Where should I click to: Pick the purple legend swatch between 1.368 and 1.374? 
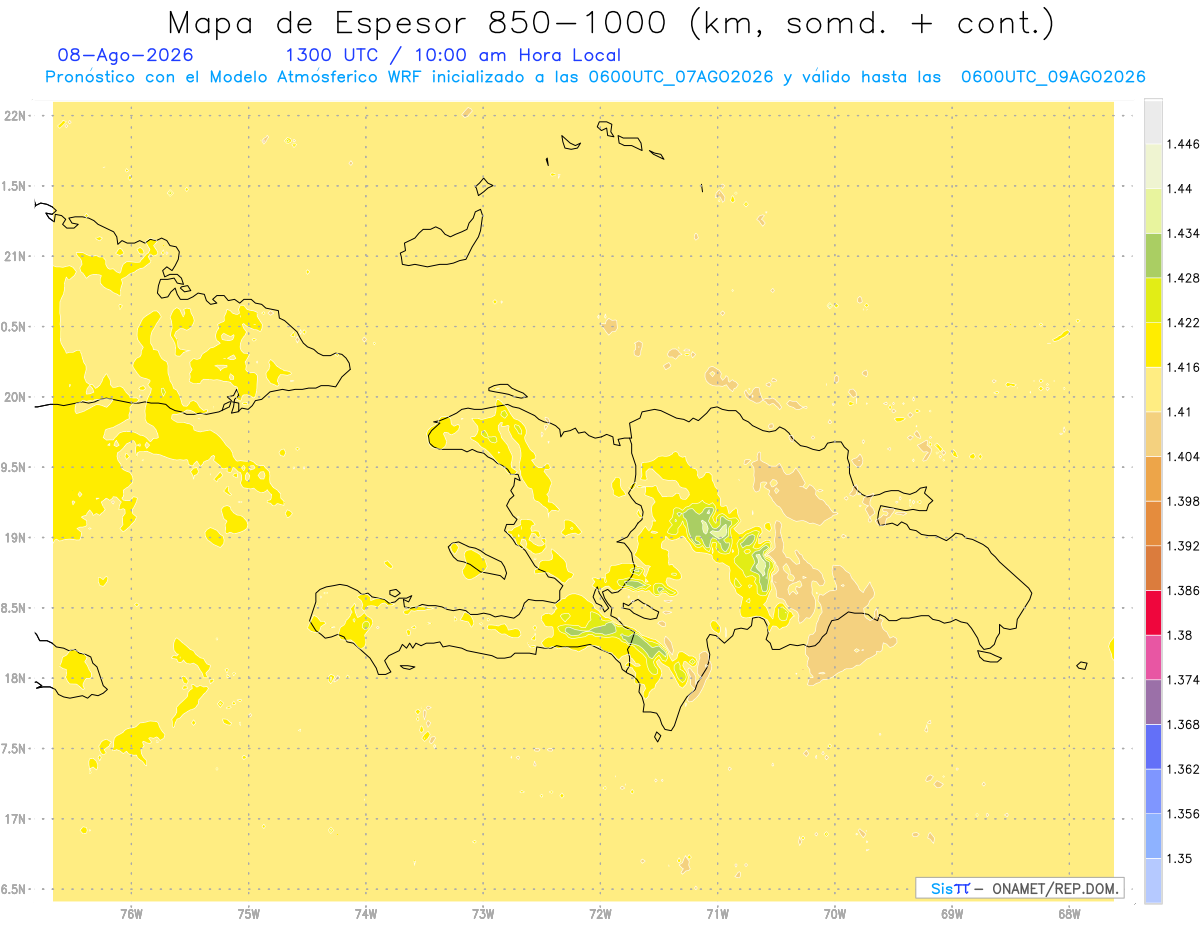(1153, 702)
